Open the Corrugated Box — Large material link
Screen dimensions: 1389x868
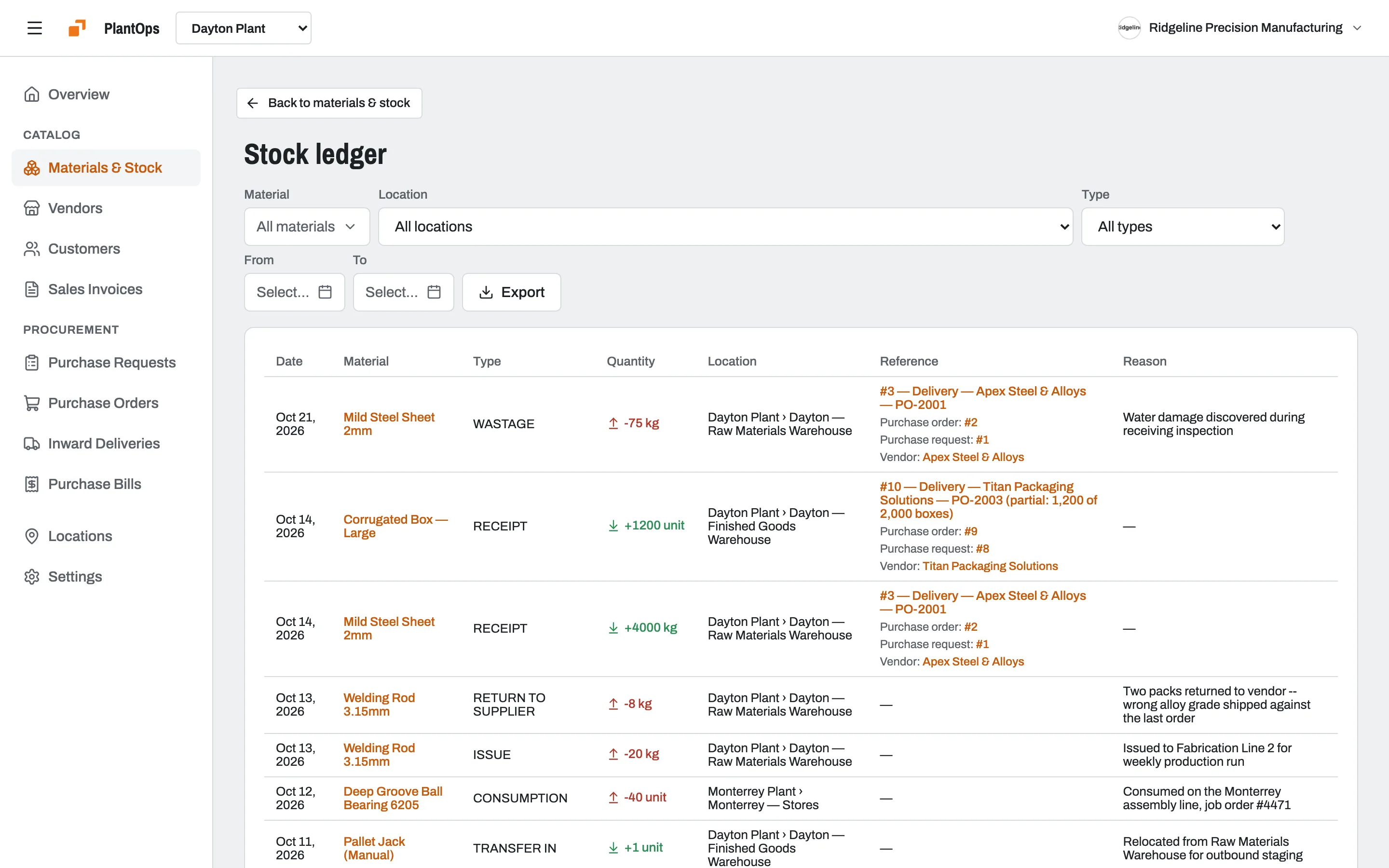click(395, 526)
